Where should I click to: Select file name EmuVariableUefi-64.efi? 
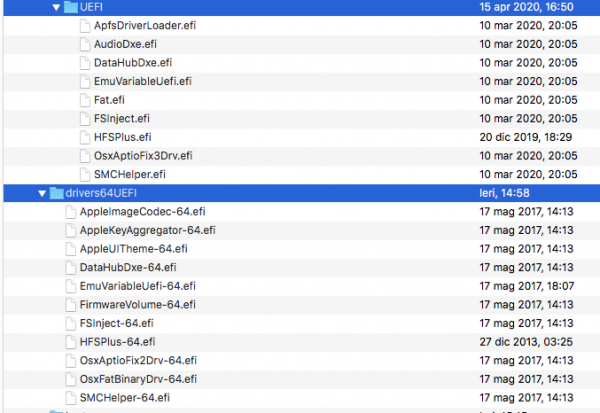[138, 286]
